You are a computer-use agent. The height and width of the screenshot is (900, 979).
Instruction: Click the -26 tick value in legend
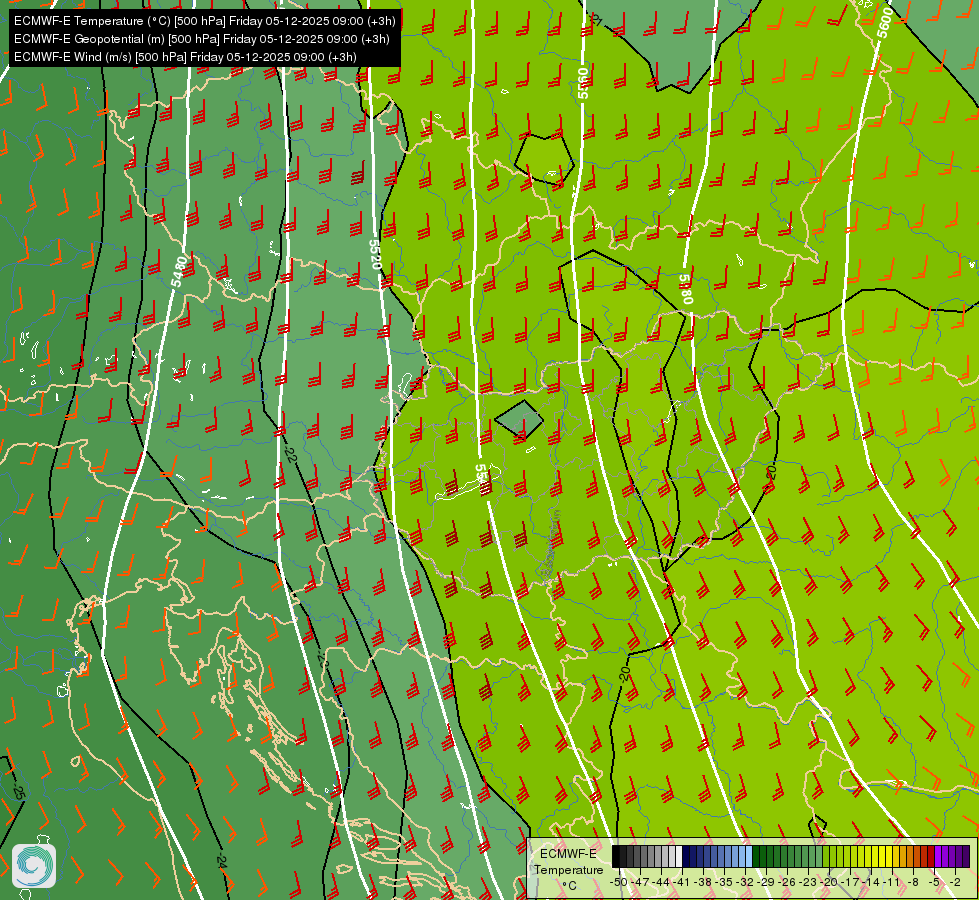click(787, 882)
